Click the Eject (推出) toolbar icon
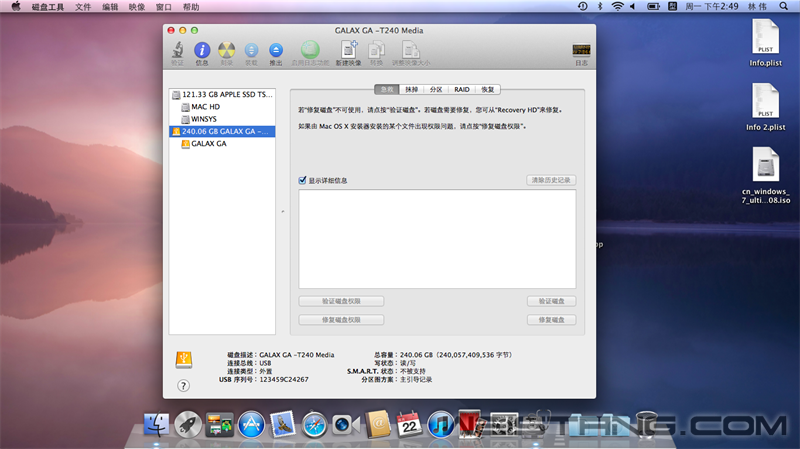This screenshot has height=449, width=800. tap(276, 51)
